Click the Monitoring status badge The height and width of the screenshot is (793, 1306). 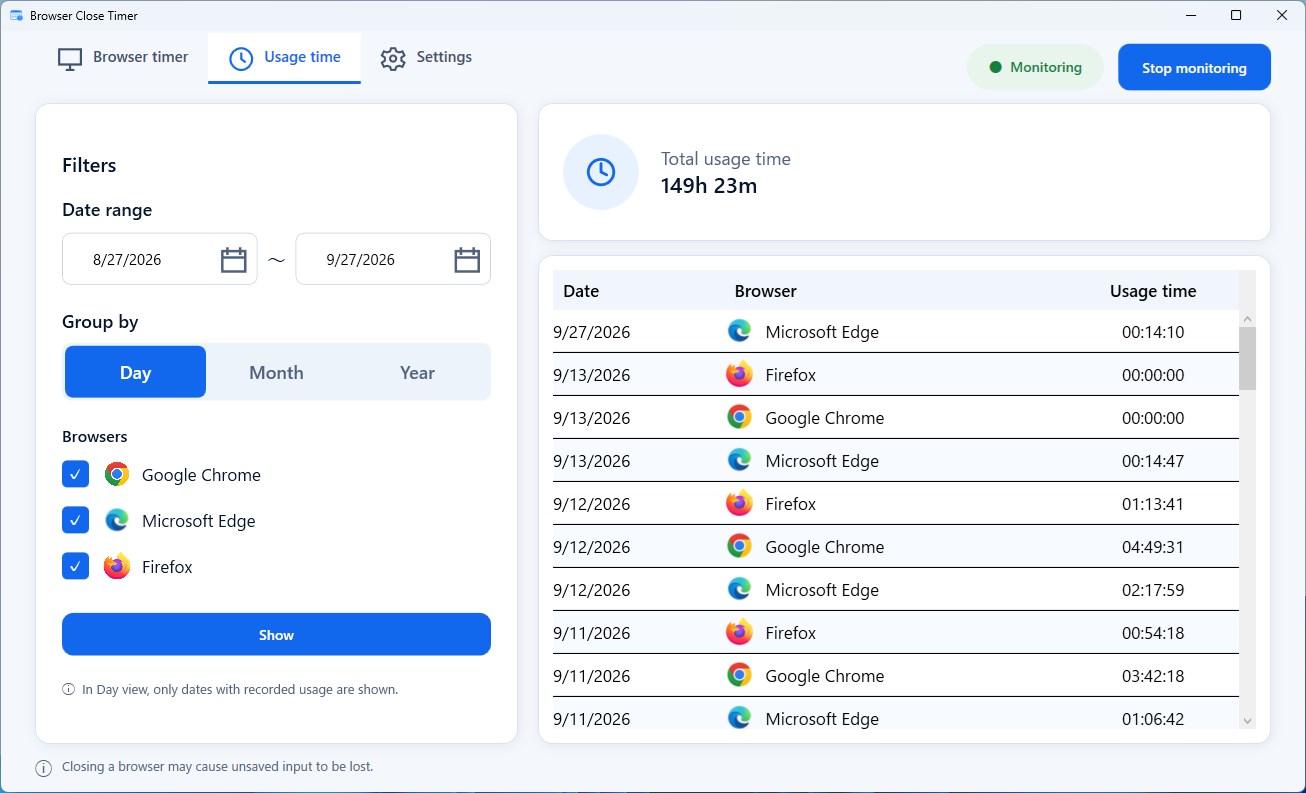[x=1035, y=68]
